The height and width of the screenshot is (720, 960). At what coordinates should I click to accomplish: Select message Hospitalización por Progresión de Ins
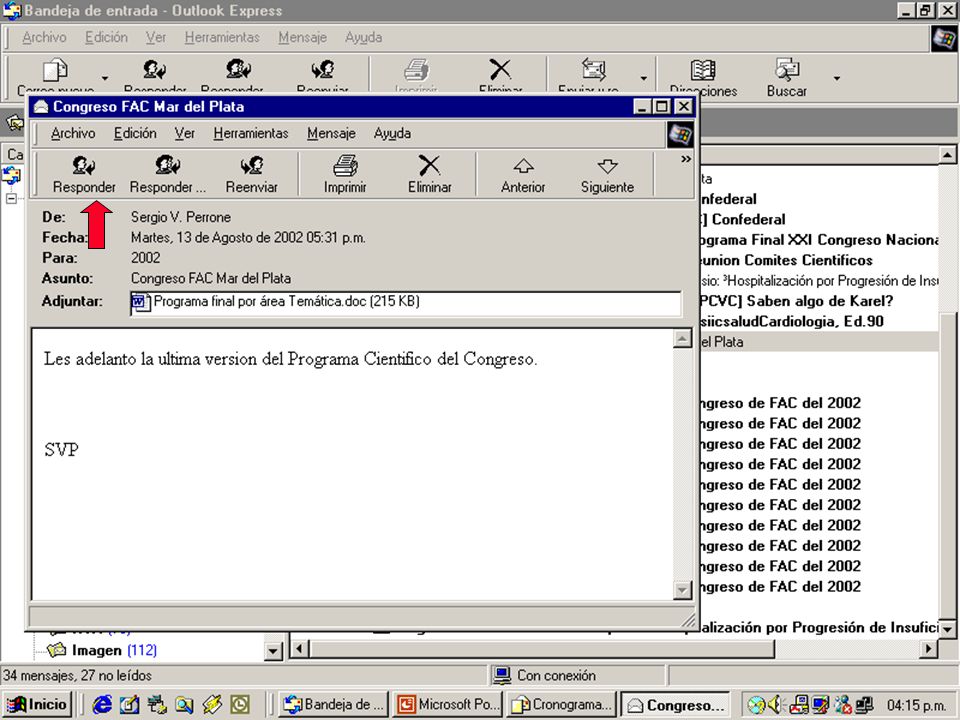click(x=819, y=281)
